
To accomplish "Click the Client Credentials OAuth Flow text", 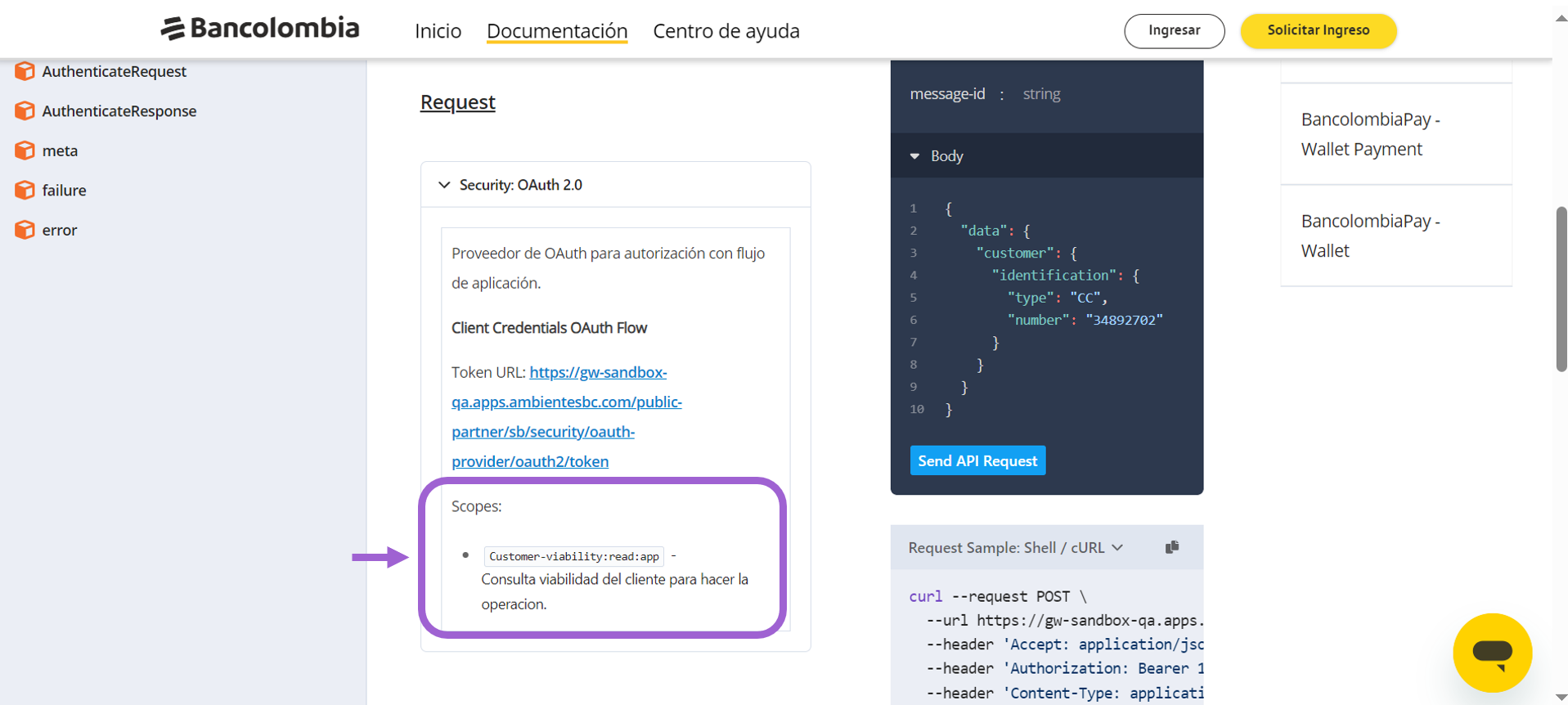I will pos(549,328).
